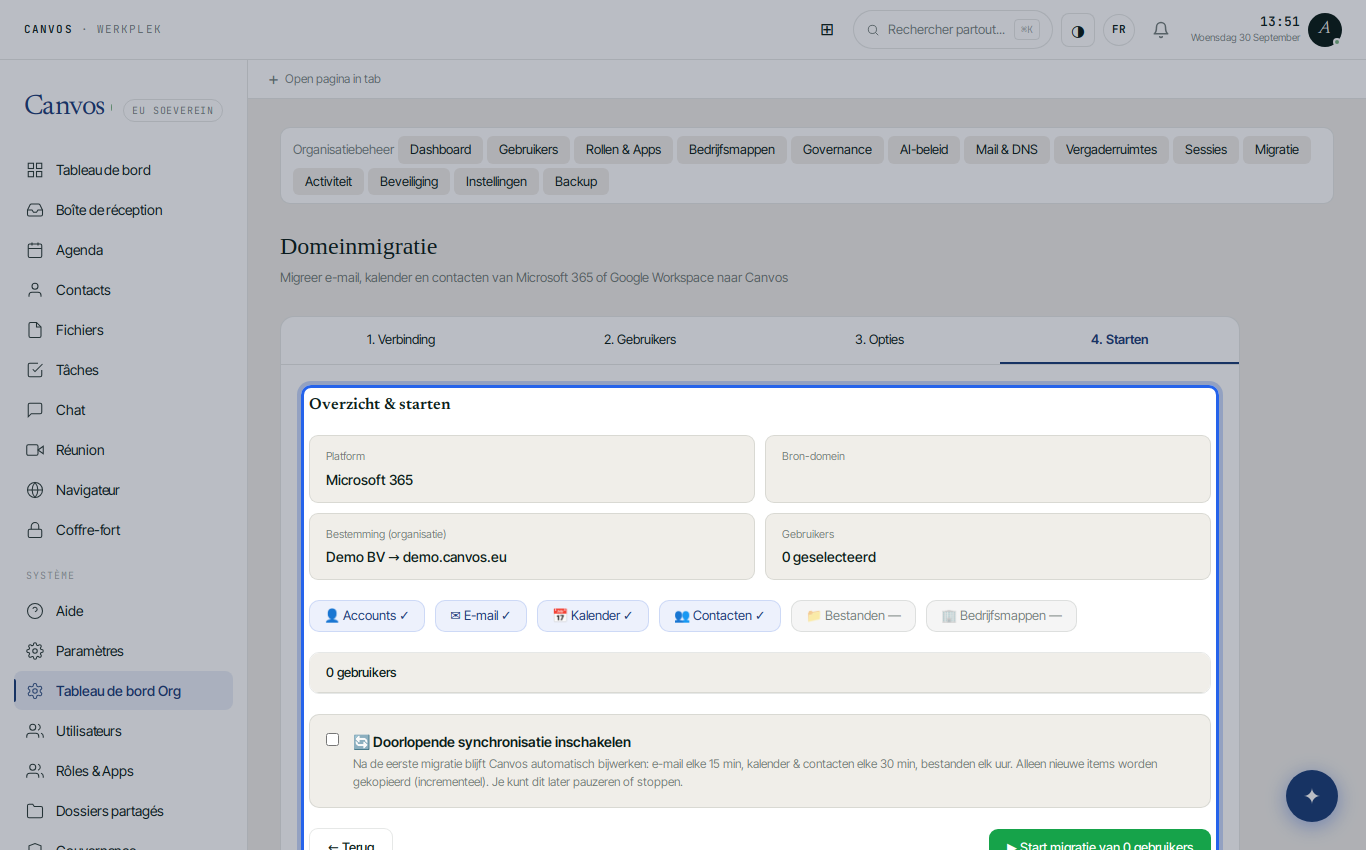Open Aide help page
This screenshot has height=850, width=1366.
tap(123, 611)
